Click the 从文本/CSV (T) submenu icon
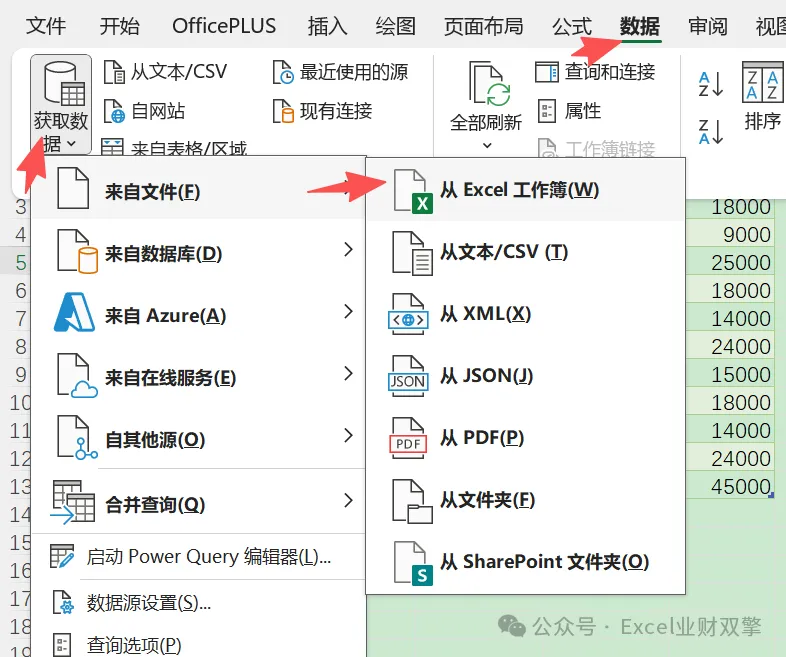 tap(412, 253)
